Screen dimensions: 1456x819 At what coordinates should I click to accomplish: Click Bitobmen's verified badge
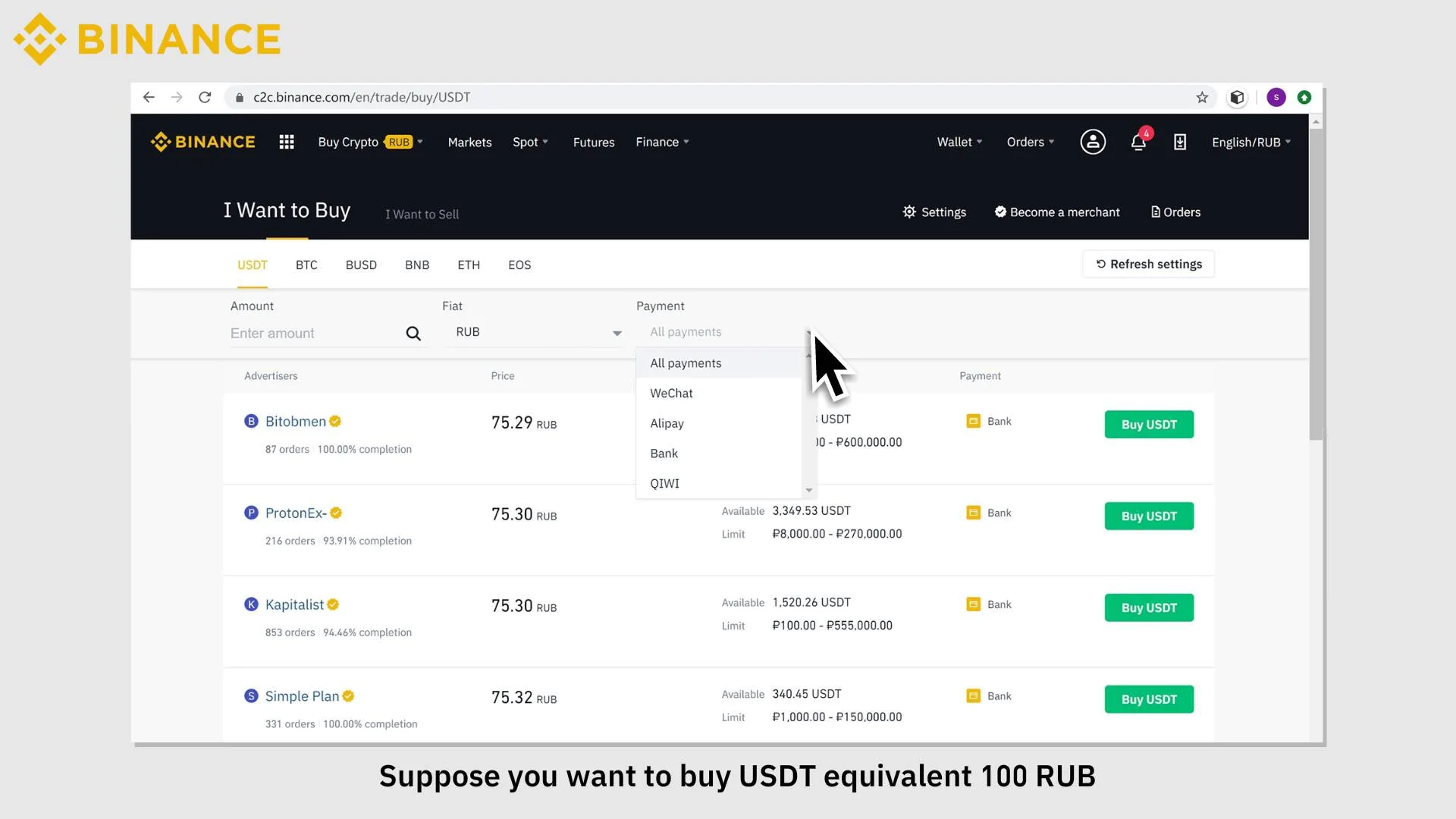point(335,421)
